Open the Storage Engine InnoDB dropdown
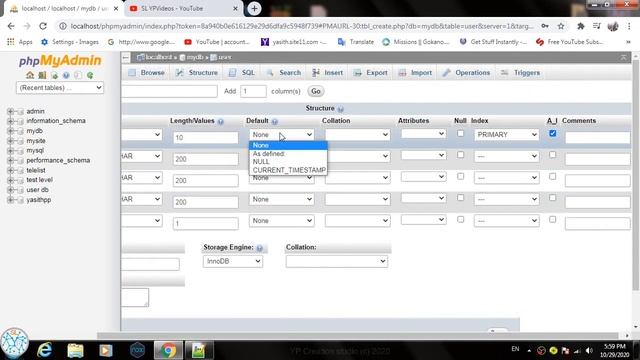This screenshot has width=640, height=360. coord(233,261)
